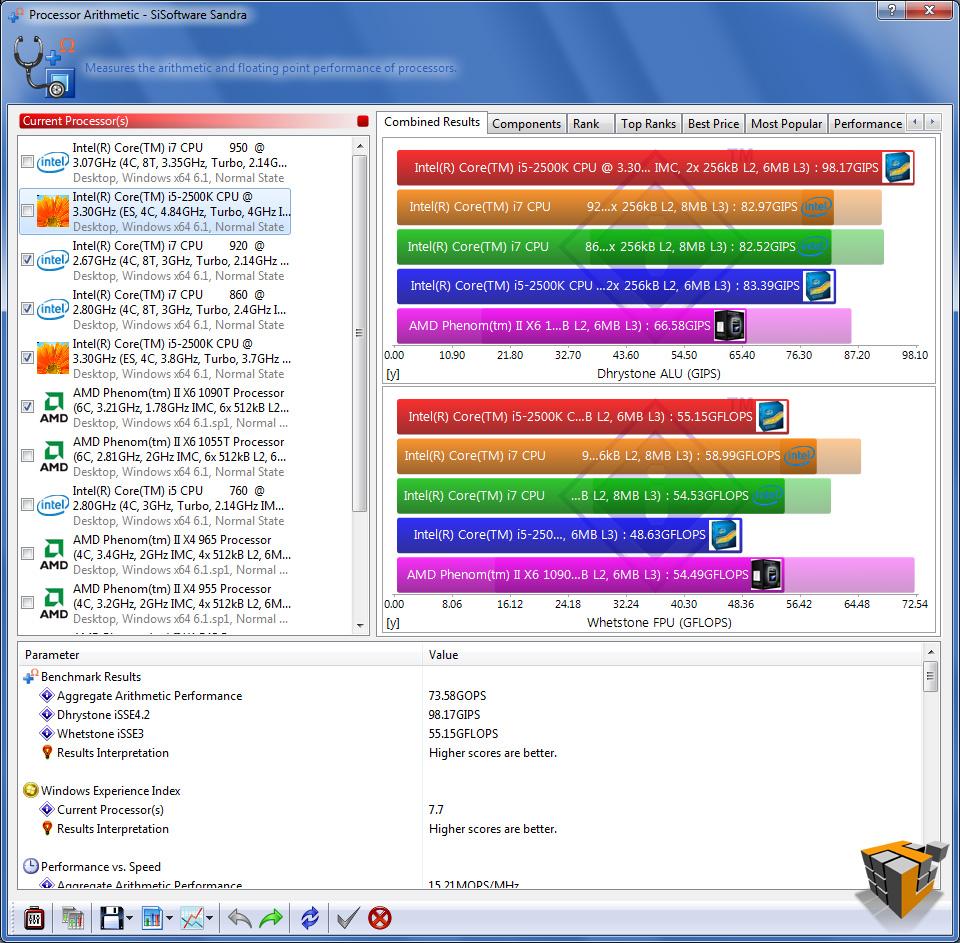
Task: Open the dropdown arrow next to the line graph icon
Action: pos(209,919)
